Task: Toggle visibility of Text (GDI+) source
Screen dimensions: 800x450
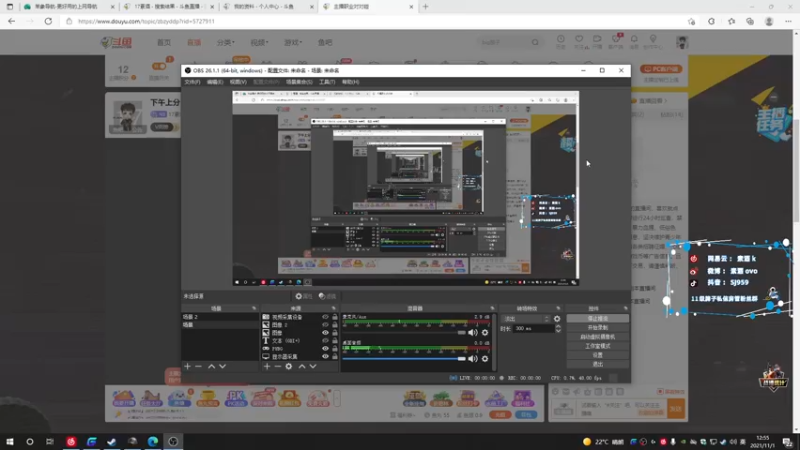Action: pyautogui.click(x=325, y=340)
